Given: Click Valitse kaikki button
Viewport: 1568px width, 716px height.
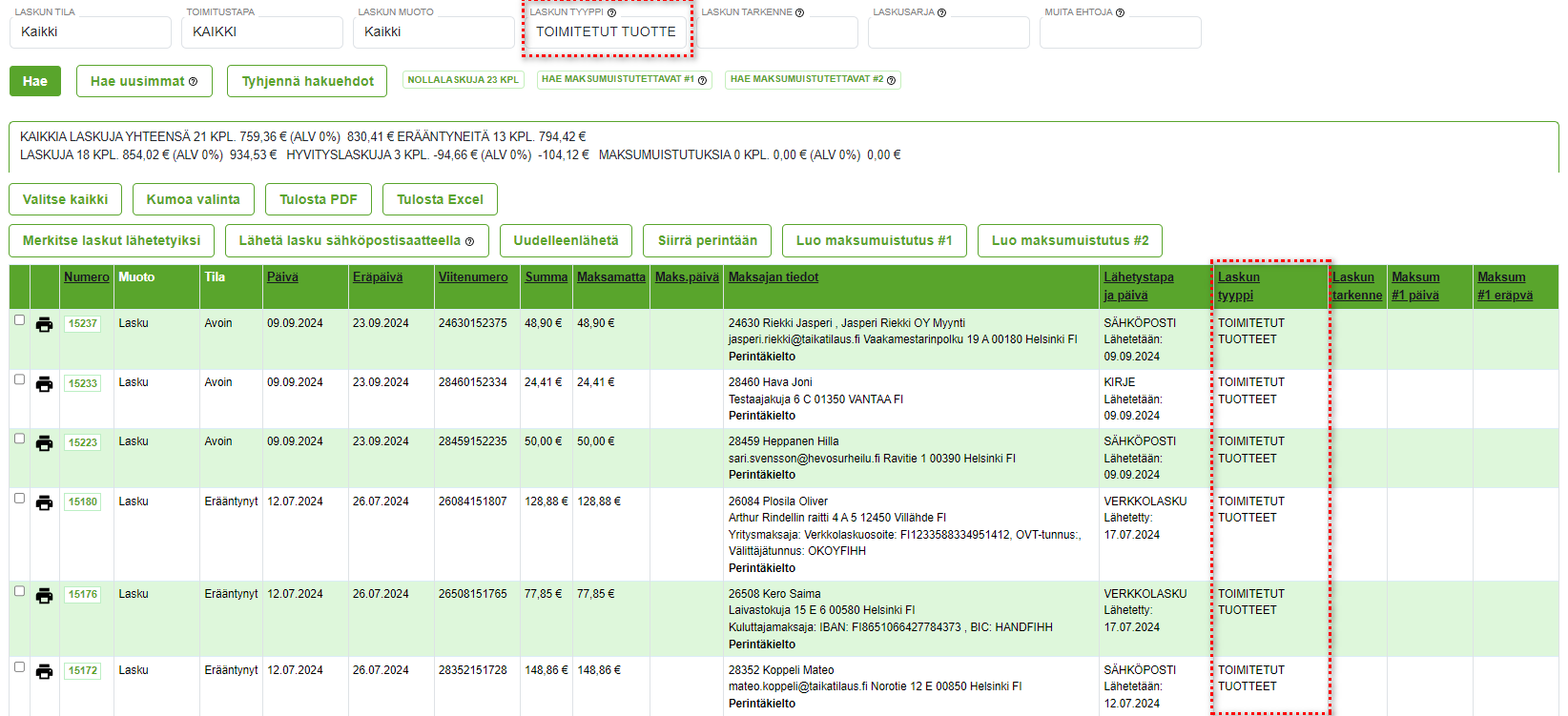Looking at the screenshot, I should tap(66, 199).
